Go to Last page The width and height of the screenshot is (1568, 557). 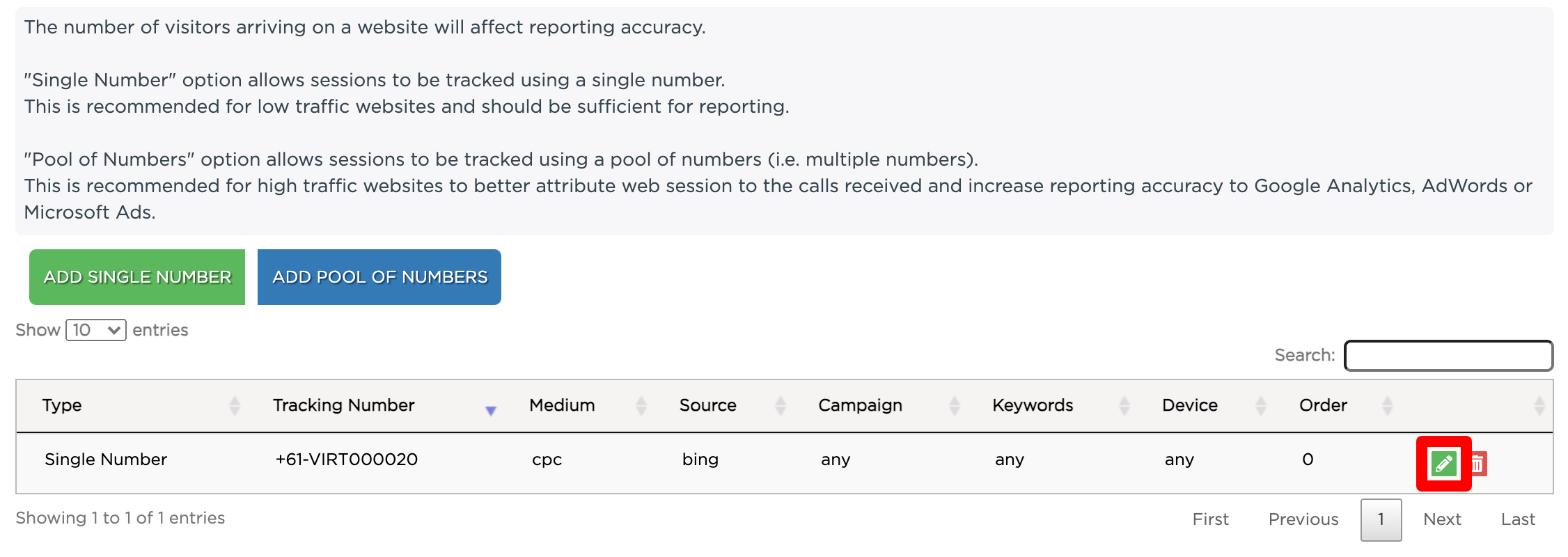pyautogui.click(x=1518, y=519)
